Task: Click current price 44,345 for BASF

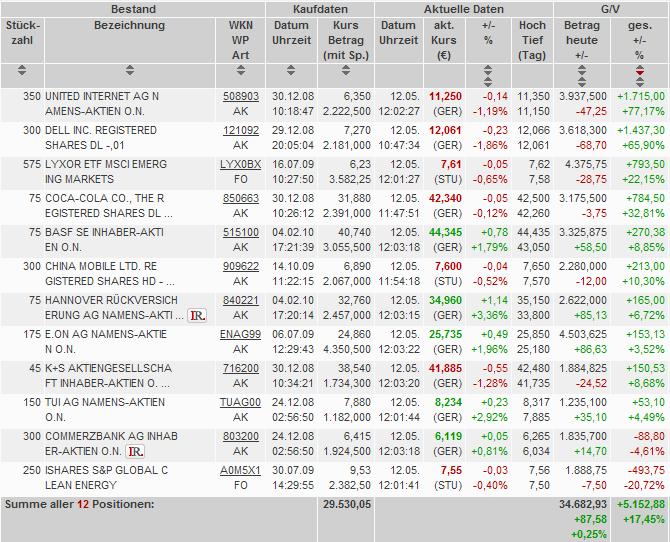Action: (445, 233)
